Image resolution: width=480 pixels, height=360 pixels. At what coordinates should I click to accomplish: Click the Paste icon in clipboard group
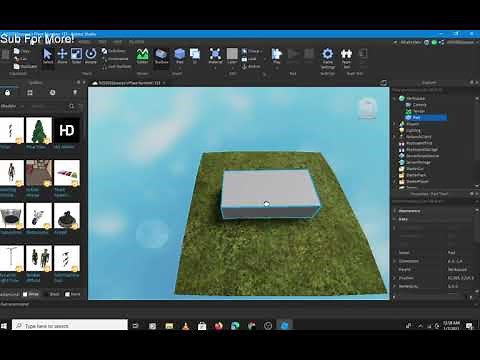click(5, 54)
